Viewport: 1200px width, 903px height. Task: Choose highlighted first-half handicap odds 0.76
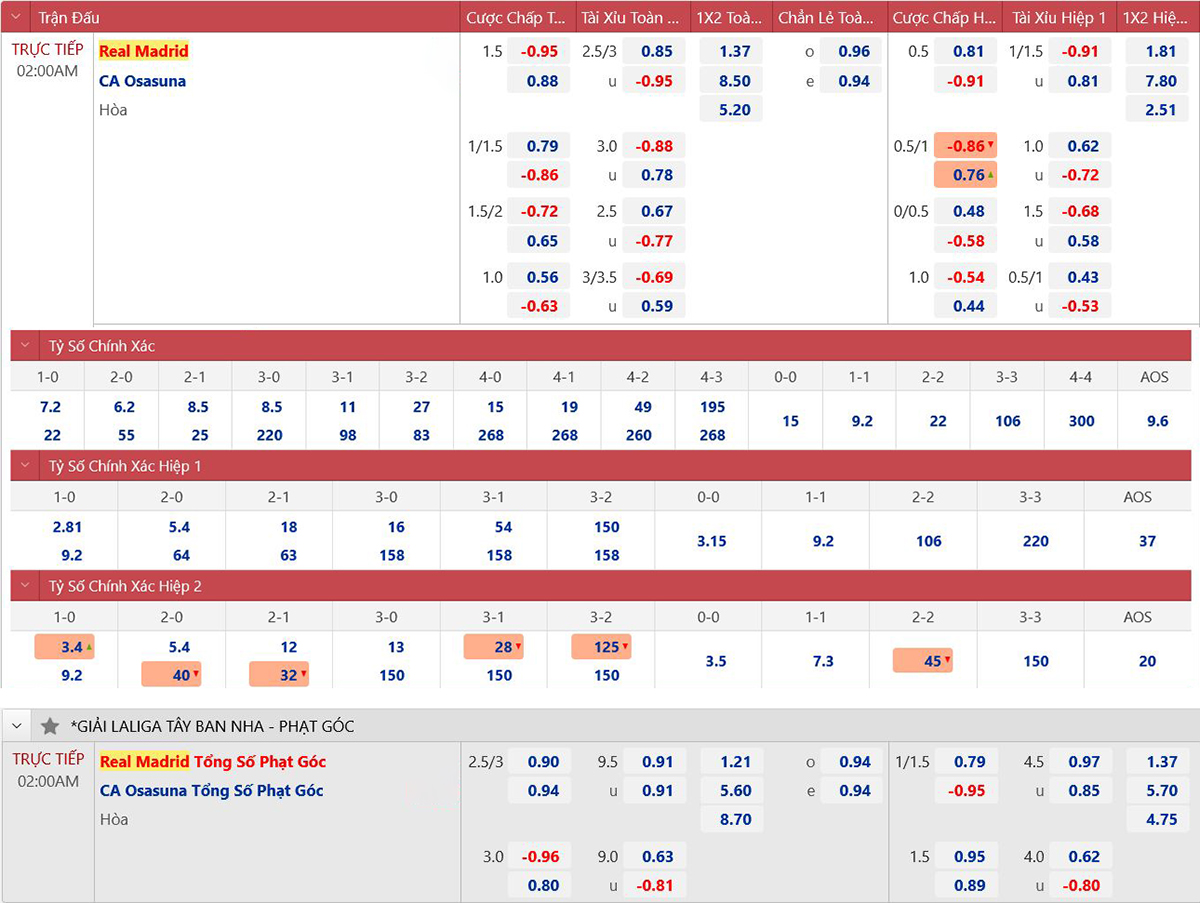[967, 175]
